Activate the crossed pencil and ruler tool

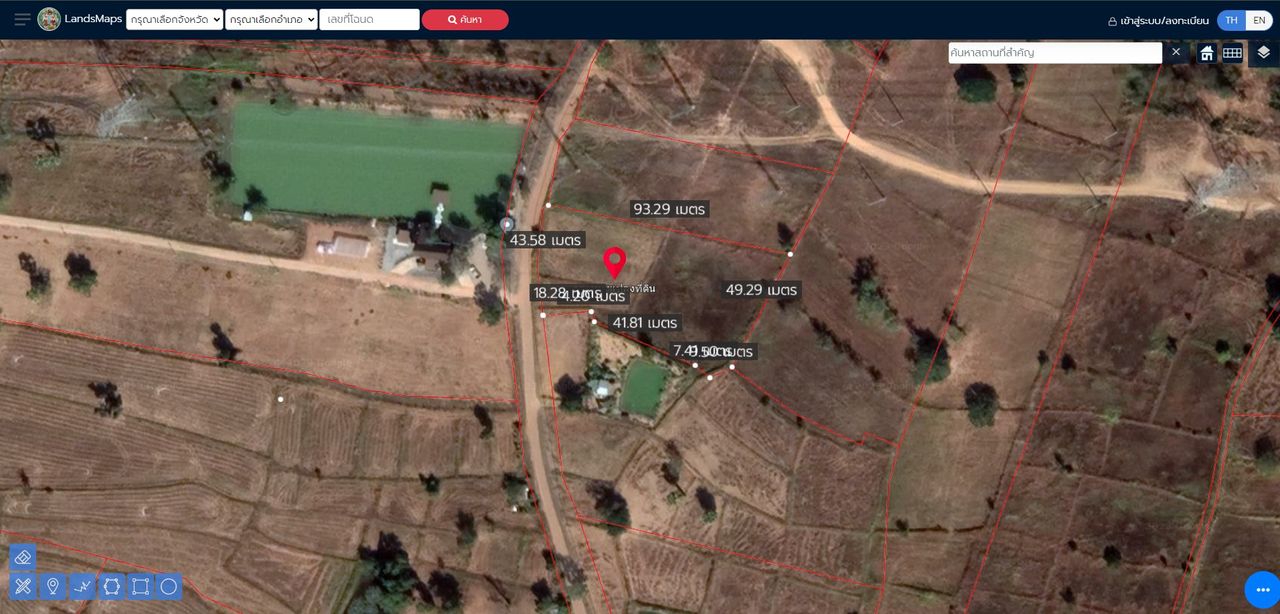(24, 586)
